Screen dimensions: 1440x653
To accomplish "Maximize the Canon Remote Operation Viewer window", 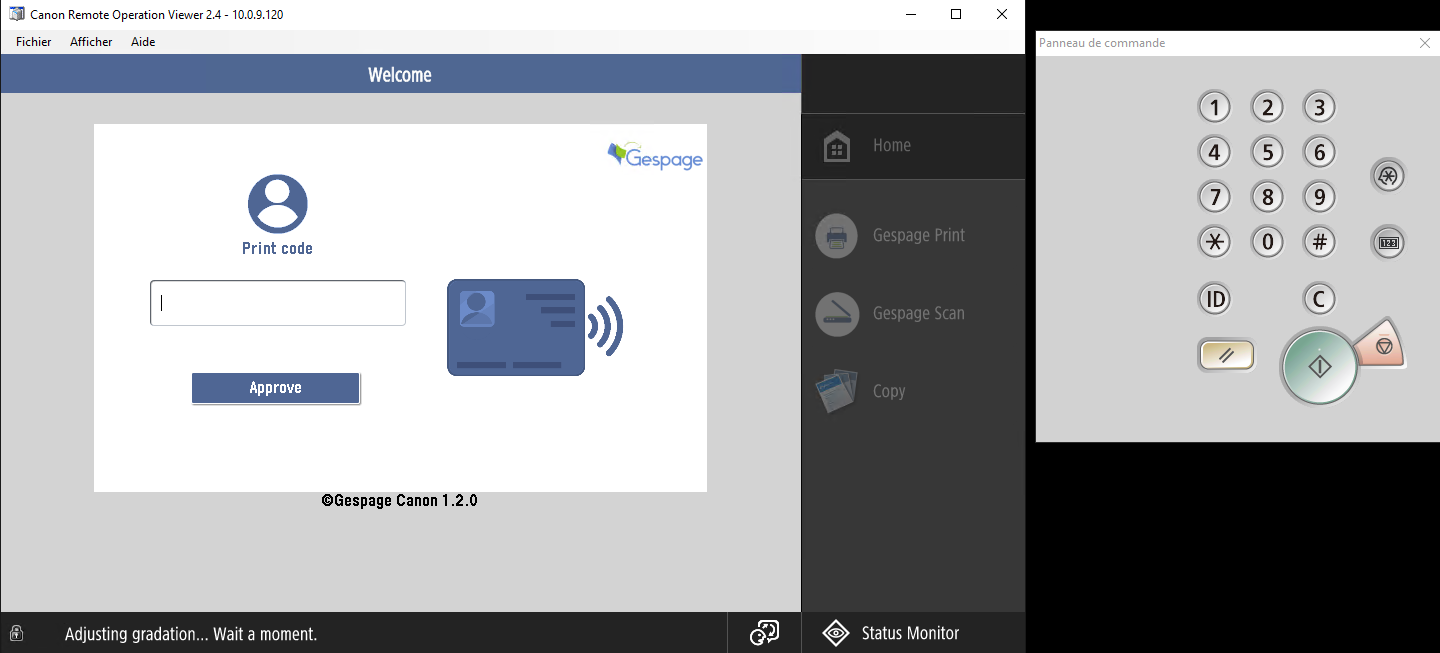I will point(956,14).
